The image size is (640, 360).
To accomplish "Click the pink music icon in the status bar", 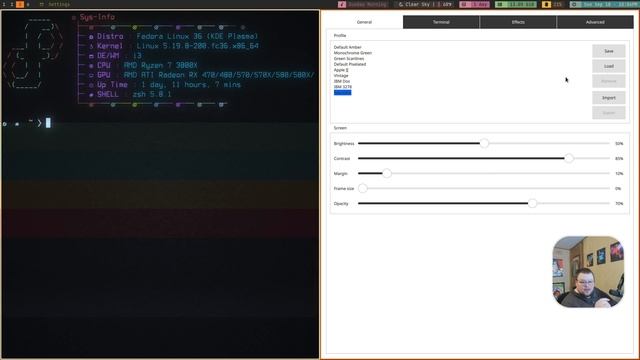I will pos(342,4).
